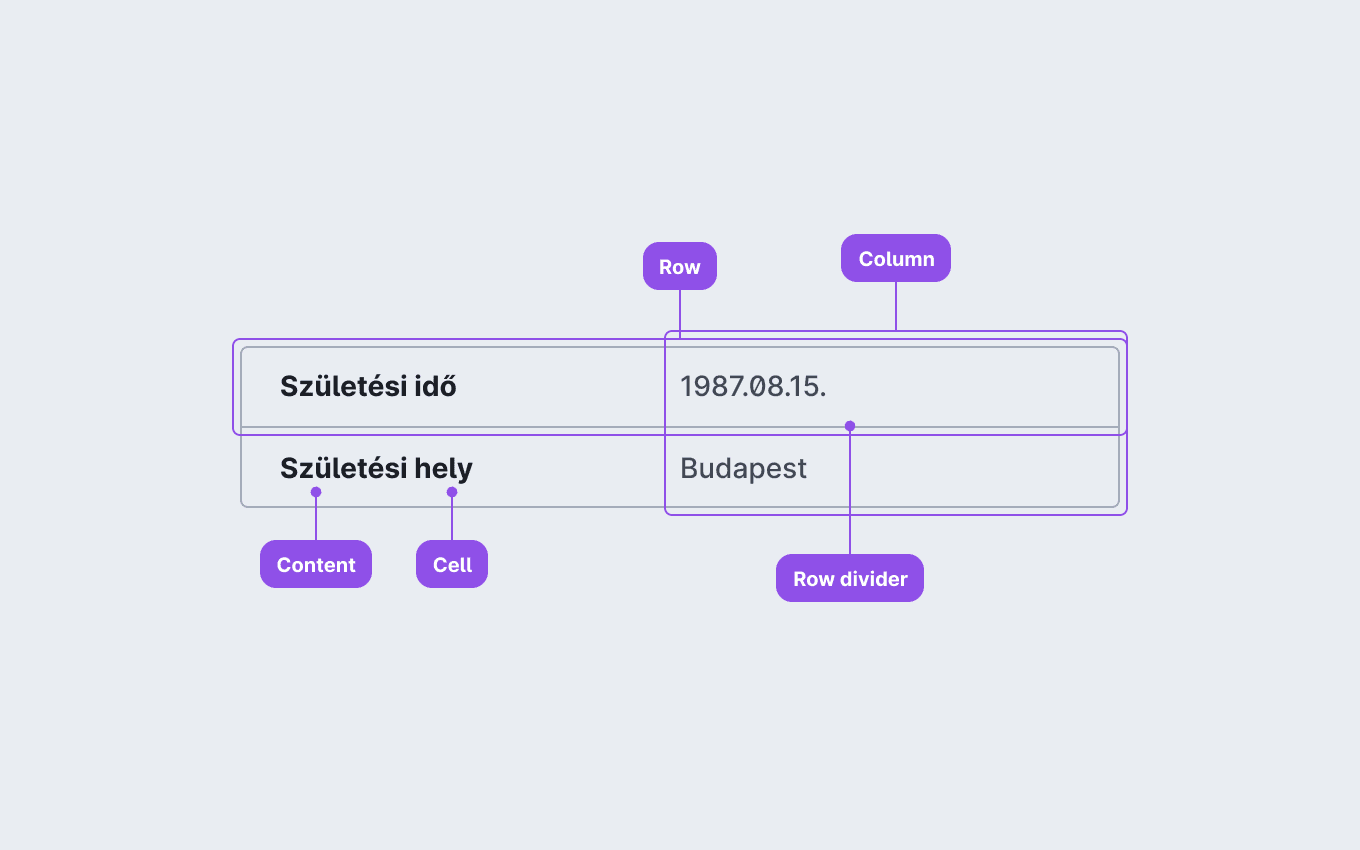Image resolution: width=1360 pixels, height=850 pixels.
Task: Click the purple dot above Content badge
Action: [x=316, y=492]
